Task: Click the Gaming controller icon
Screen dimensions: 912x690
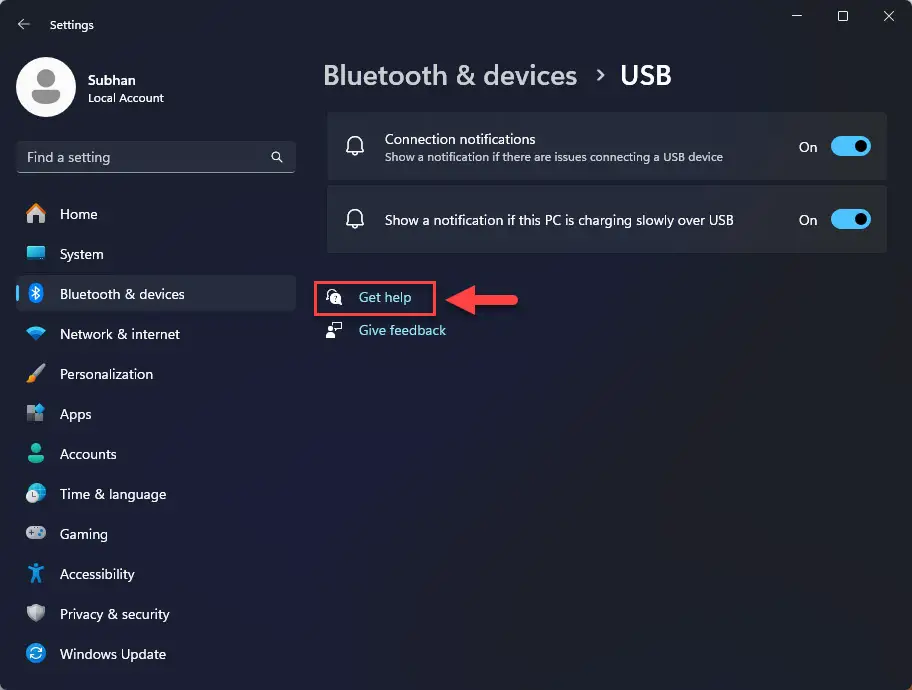Action: [x=36, y=533]
